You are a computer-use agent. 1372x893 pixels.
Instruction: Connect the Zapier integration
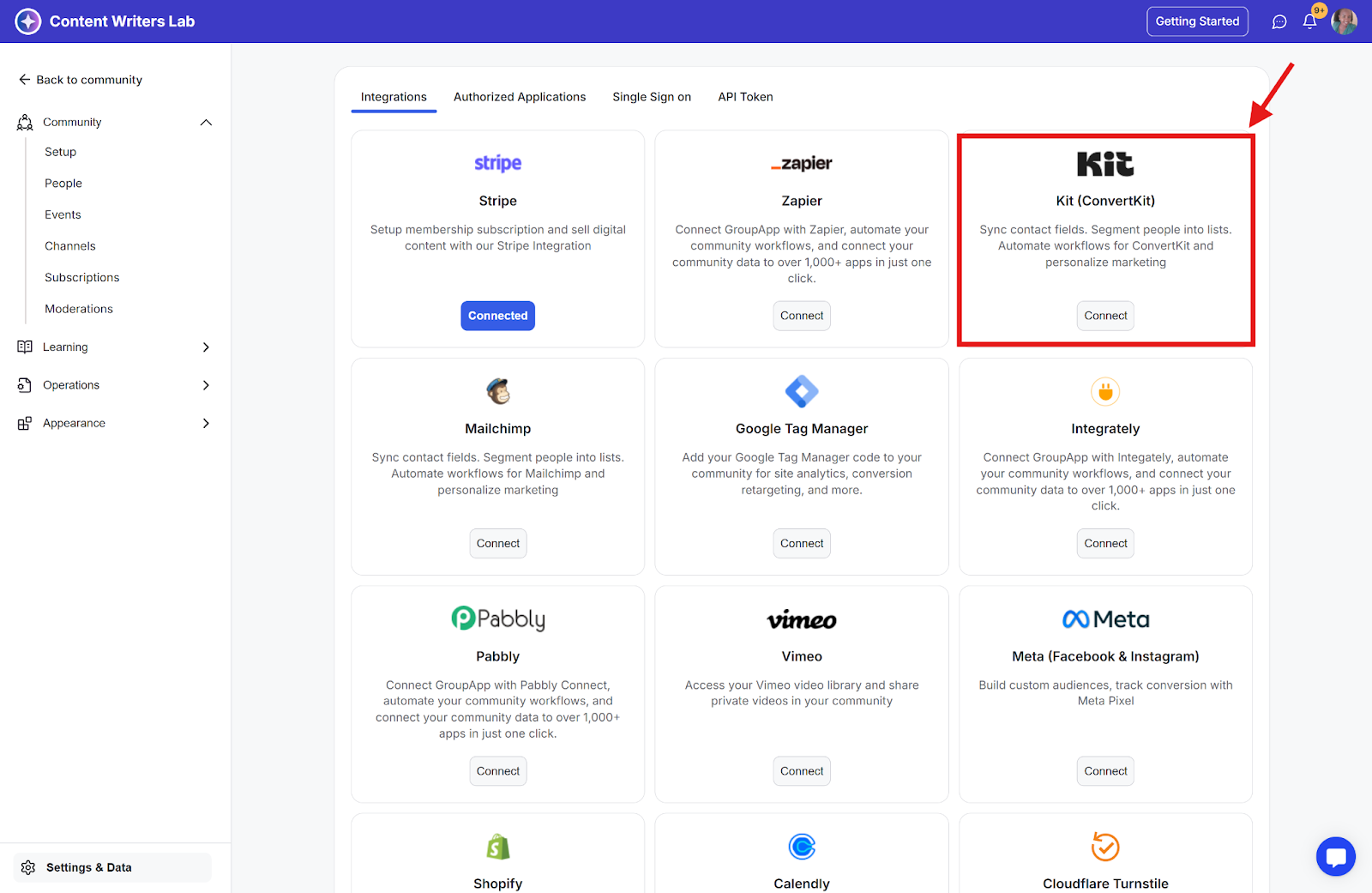802,316
